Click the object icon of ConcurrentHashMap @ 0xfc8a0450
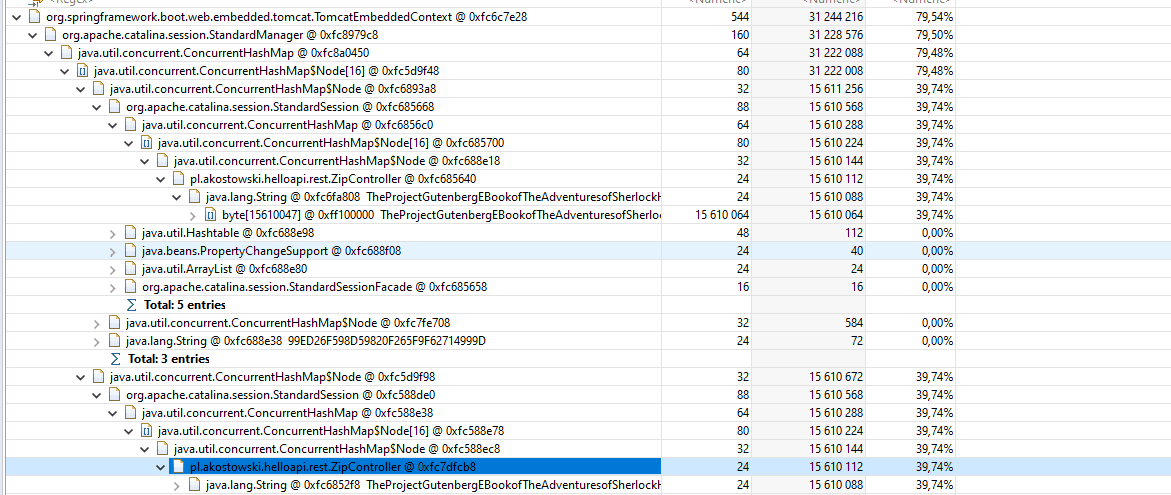The width and height of the screenshot is (1171, 495). [66, 52]
